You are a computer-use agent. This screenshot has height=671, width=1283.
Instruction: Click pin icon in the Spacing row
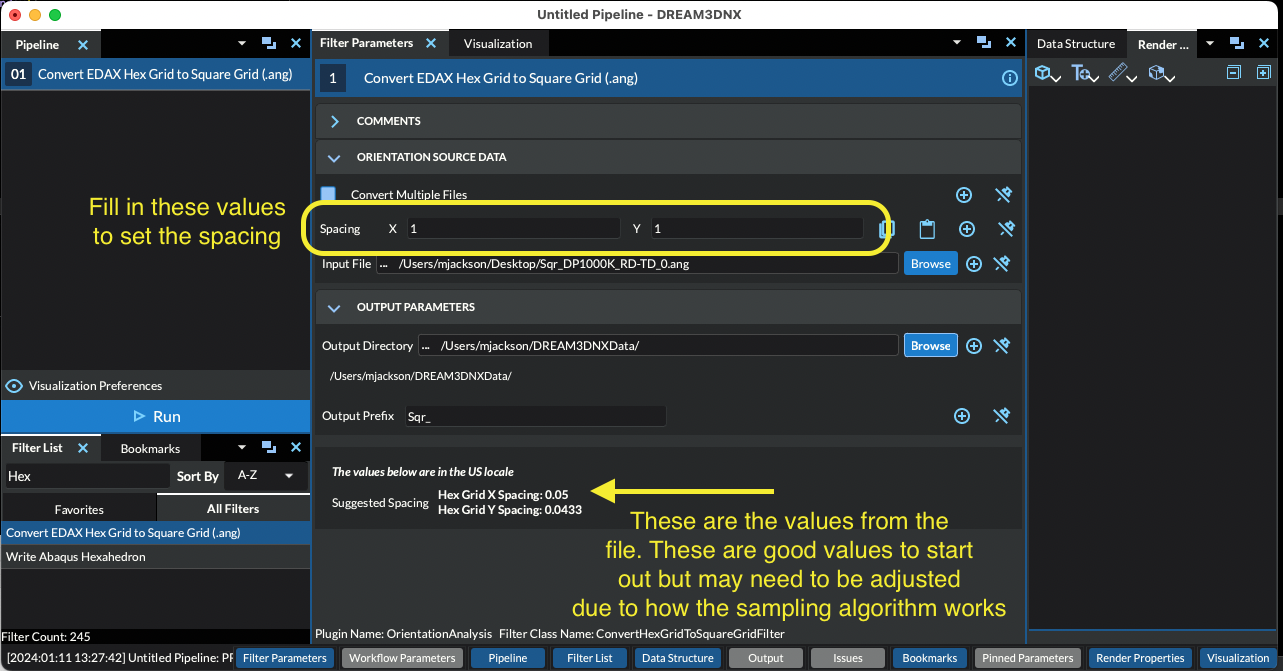coord(1007,229)
